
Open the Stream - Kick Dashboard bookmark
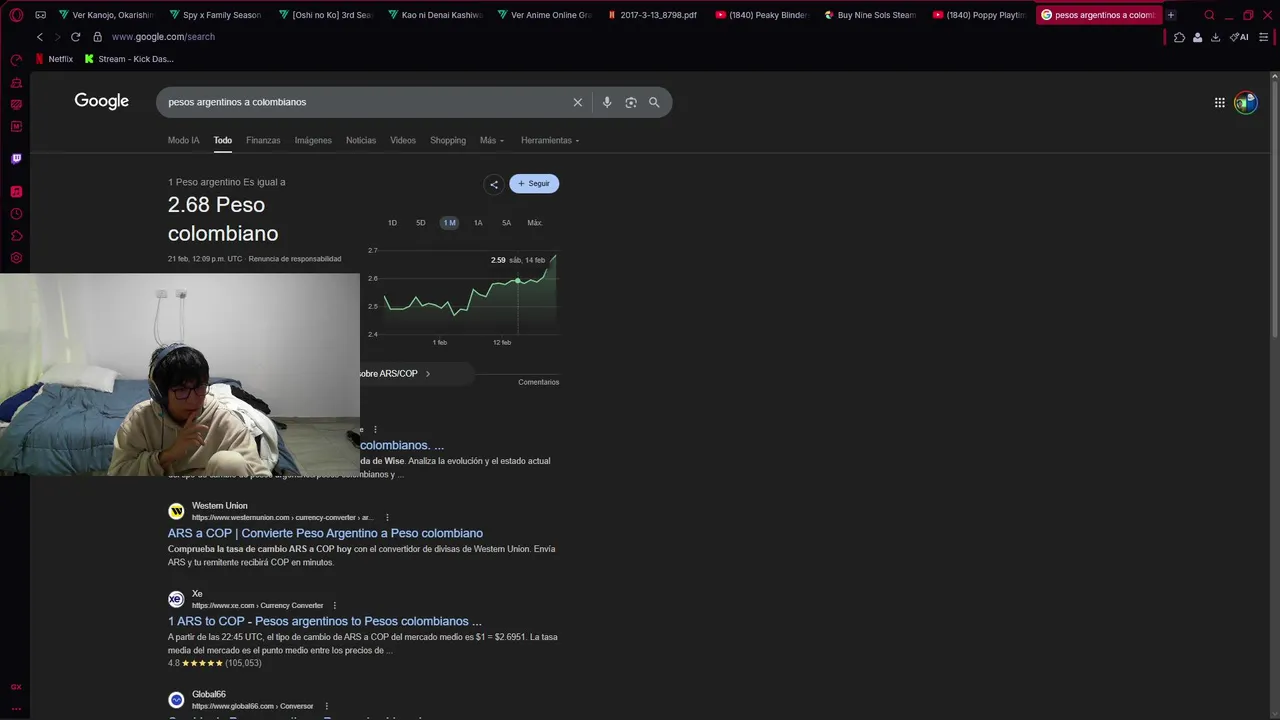coord(129,59)
